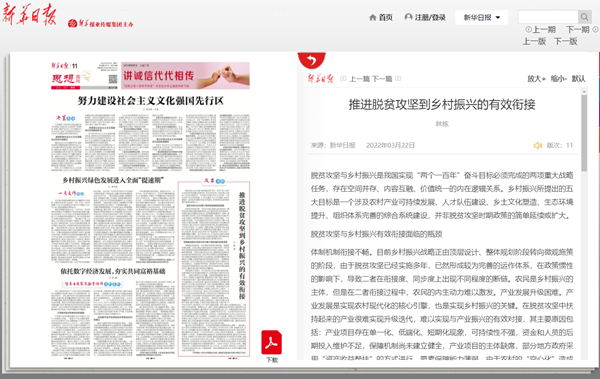Open the 注册/登录 login link
The image size is (600, 379).
pos(425,18)
